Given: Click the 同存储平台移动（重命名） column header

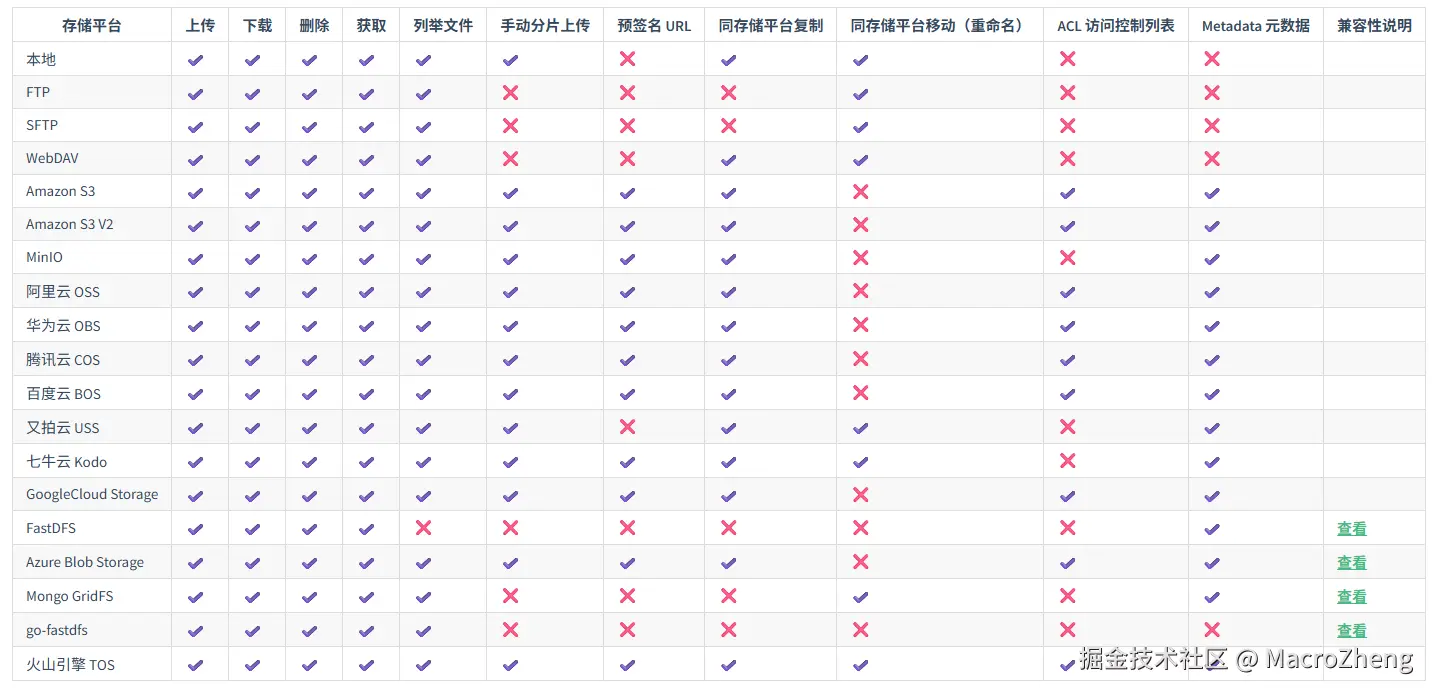Looking at the screenshot, I should (940, 25).
